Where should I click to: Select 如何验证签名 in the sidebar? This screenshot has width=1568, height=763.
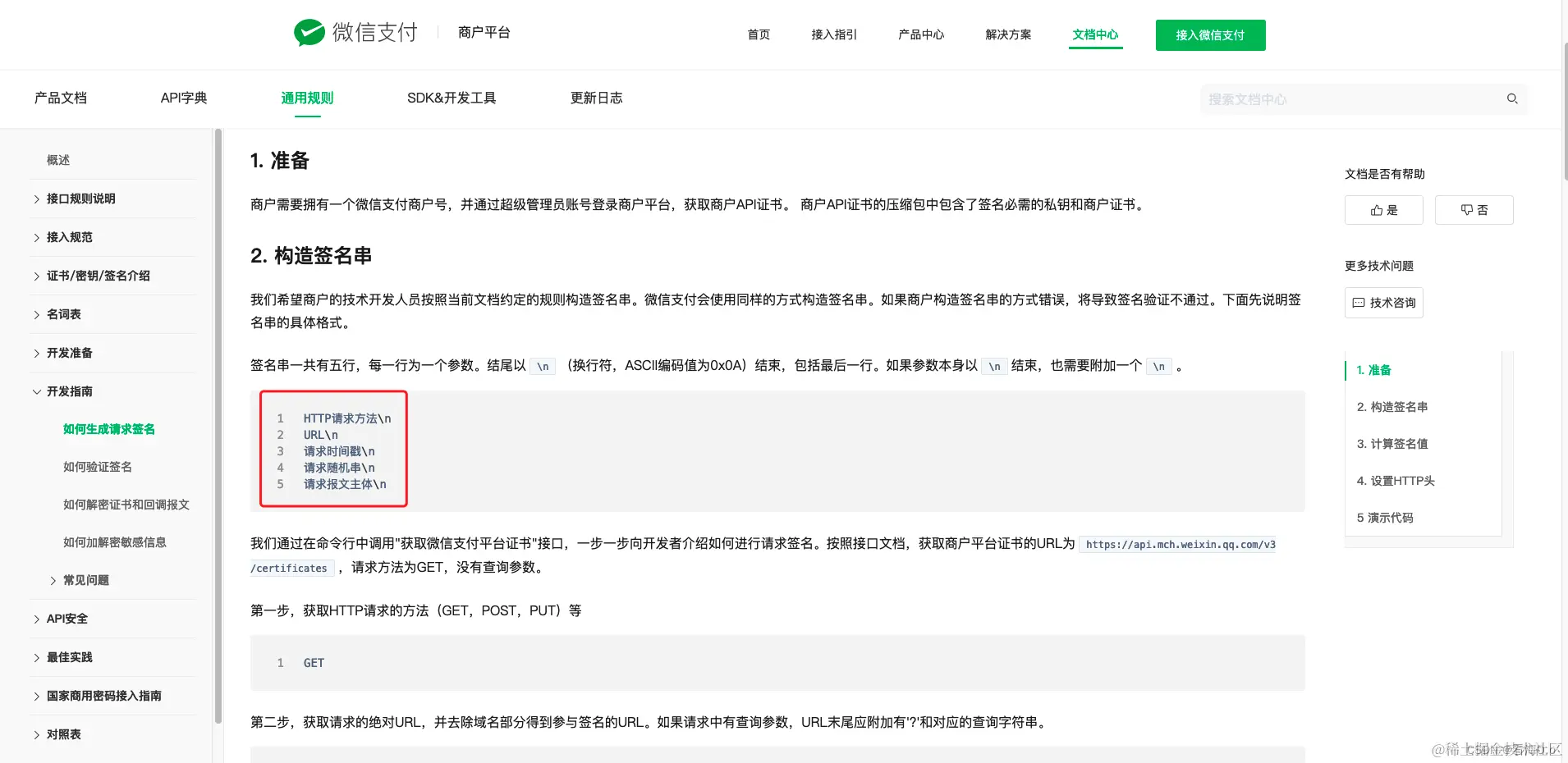point(97,466)
